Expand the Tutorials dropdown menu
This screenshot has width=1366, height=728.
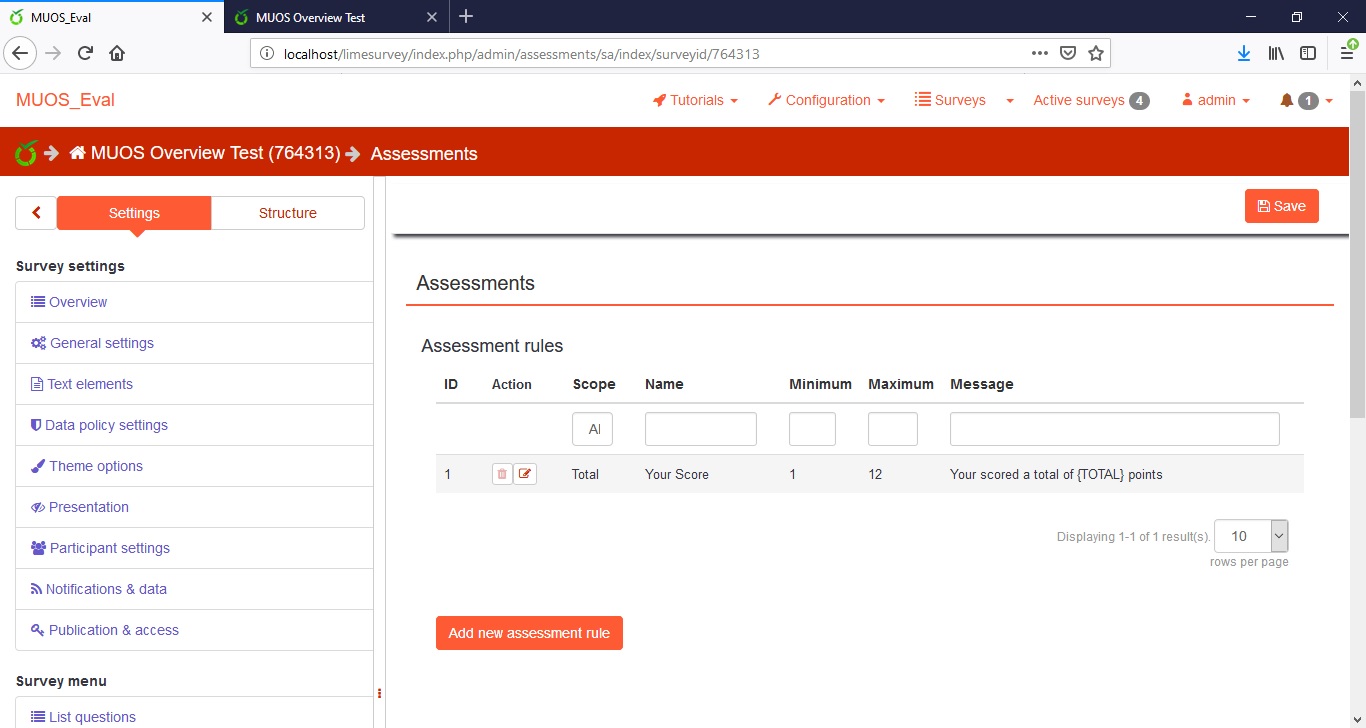tap(695, 100)
